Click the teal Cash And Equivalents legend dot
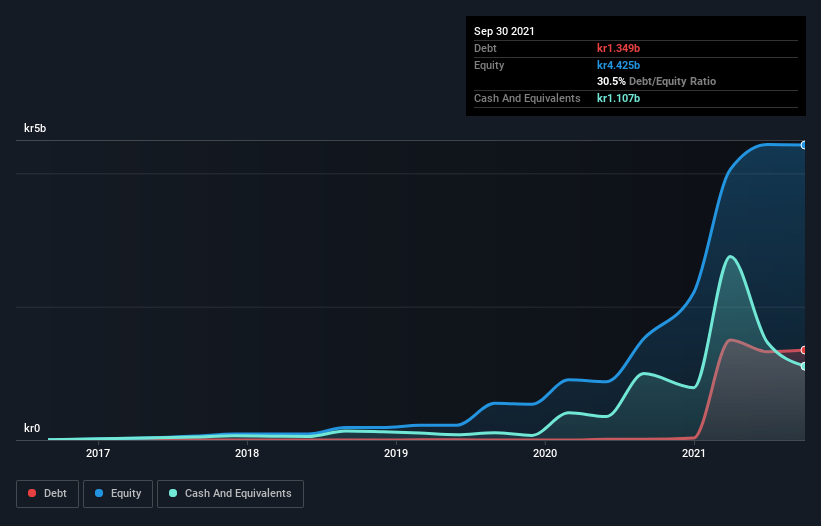This screenshot has width=821, height=526. [173, 493]
